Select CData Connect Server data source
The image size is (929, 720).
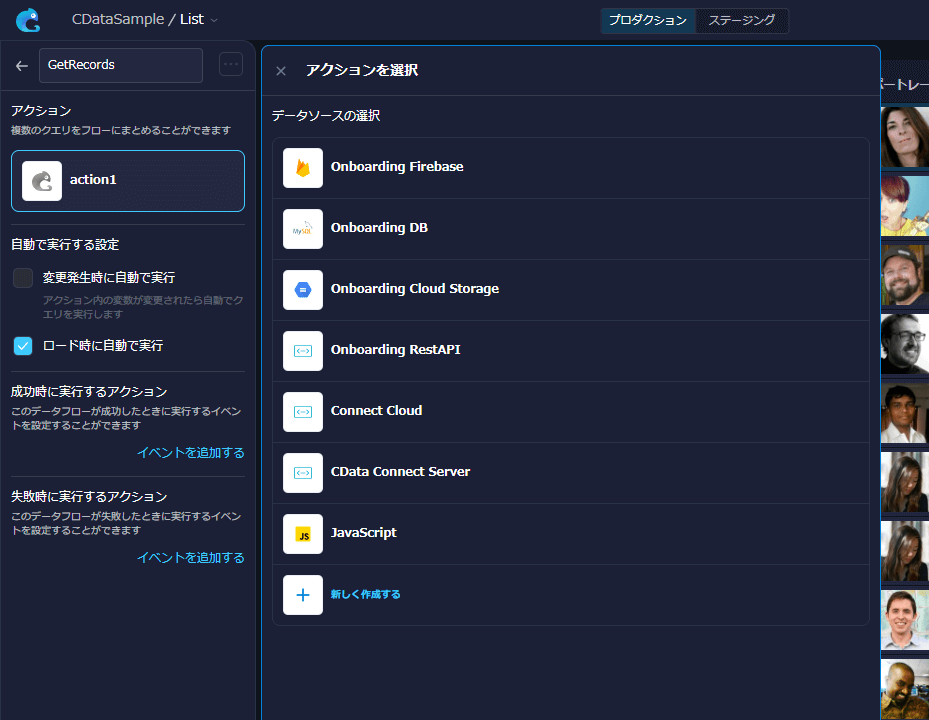click(x=571, y=473)
